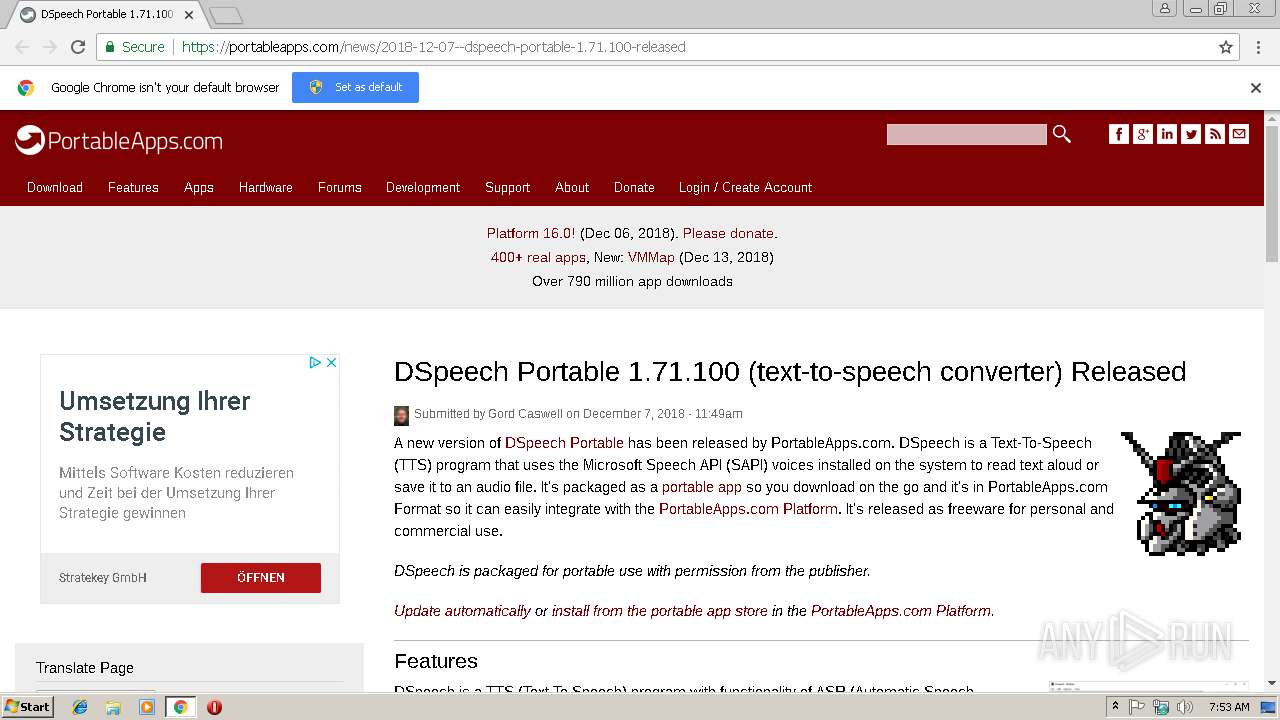Open the VMMap new app link
The image size is (1280, 720).
[x=651, y=257]
